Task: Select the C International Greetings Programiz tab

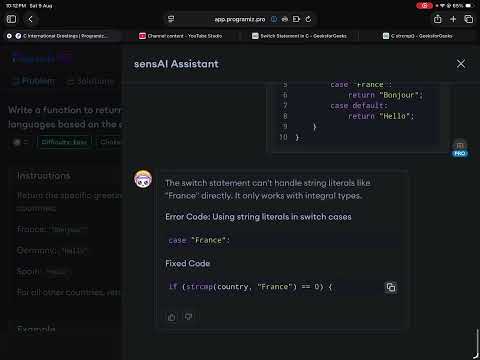Action: (x=62, y=36)
